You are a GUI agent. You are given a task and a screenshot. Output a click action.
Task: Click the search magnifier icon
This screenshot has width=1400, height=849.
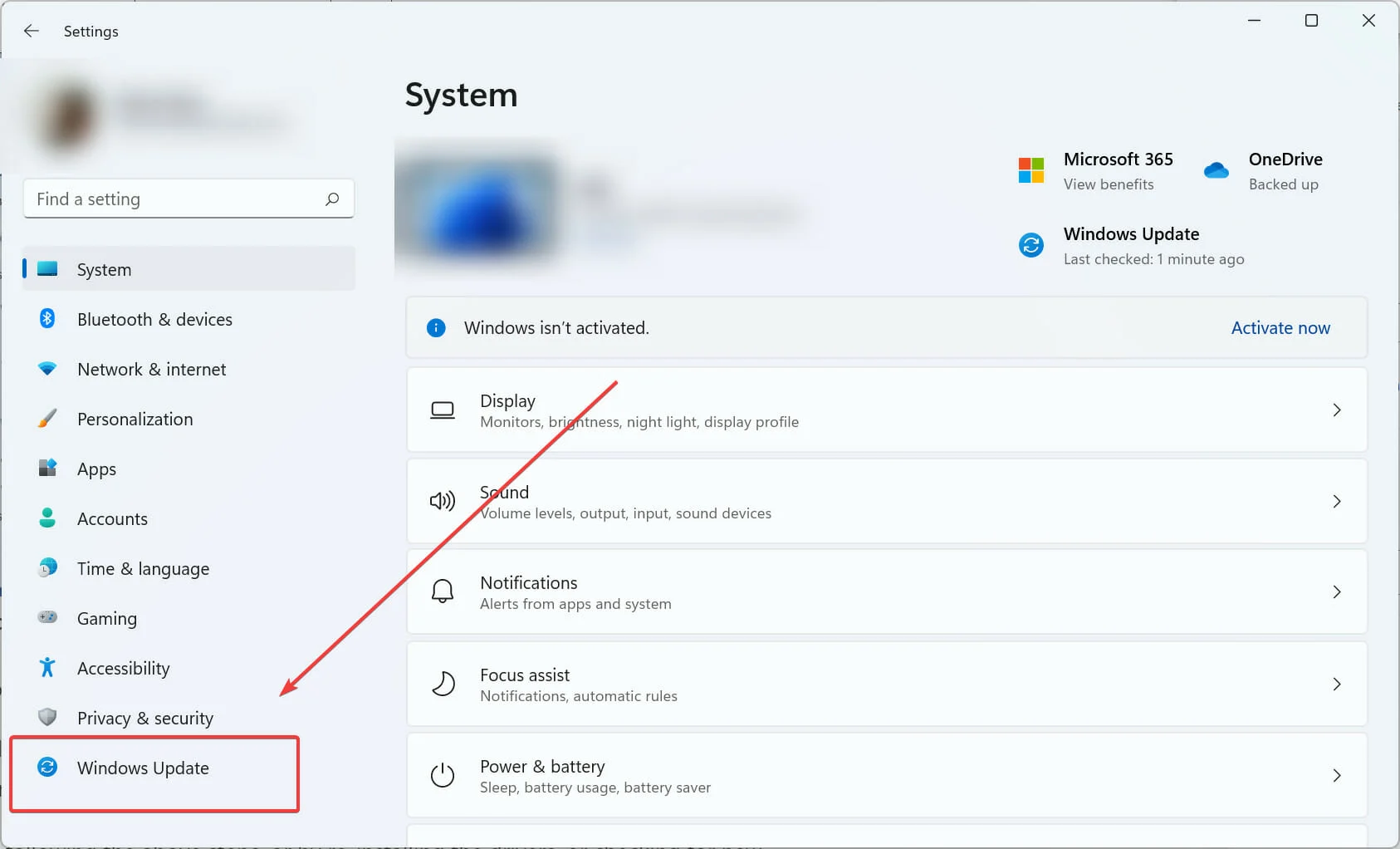click(332, 199)
